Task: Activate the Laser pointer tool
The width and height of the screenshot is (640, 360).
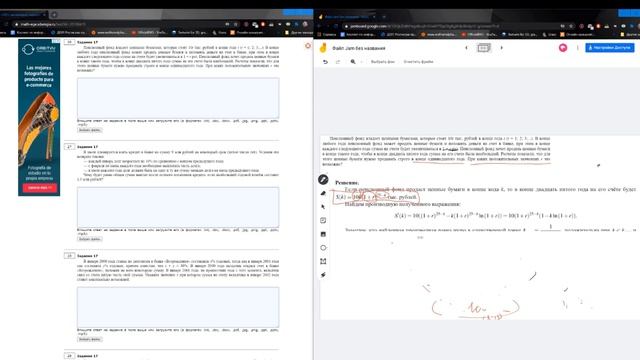Action: coord(323,275)
